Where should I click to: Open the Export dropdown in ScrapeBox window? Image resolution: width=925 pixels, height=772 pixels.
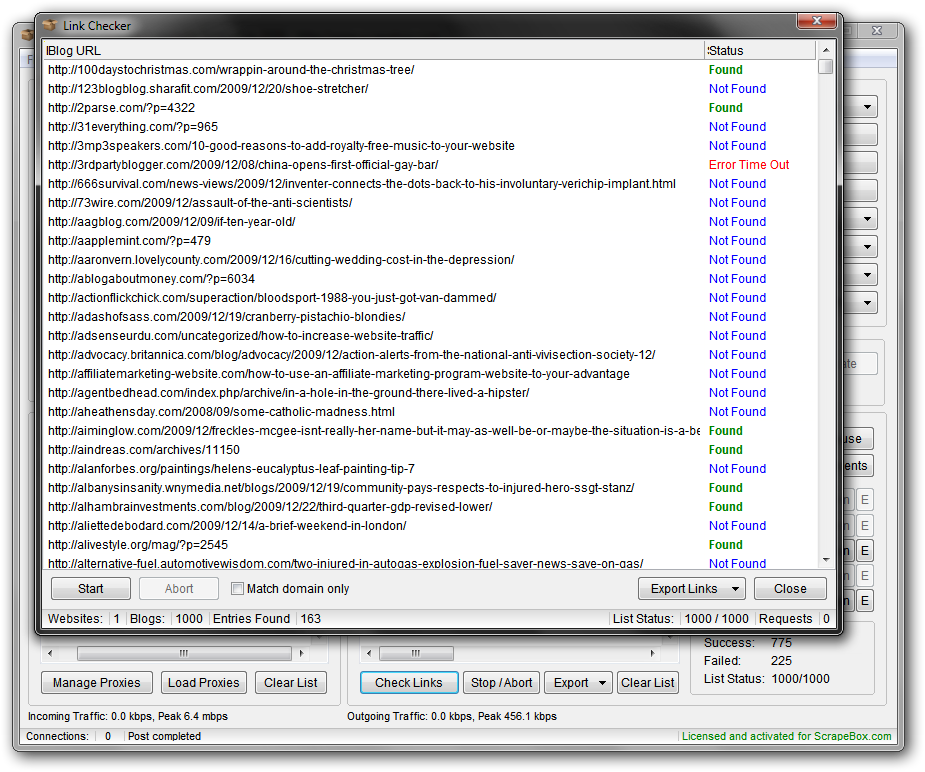[x=579, y=682]
